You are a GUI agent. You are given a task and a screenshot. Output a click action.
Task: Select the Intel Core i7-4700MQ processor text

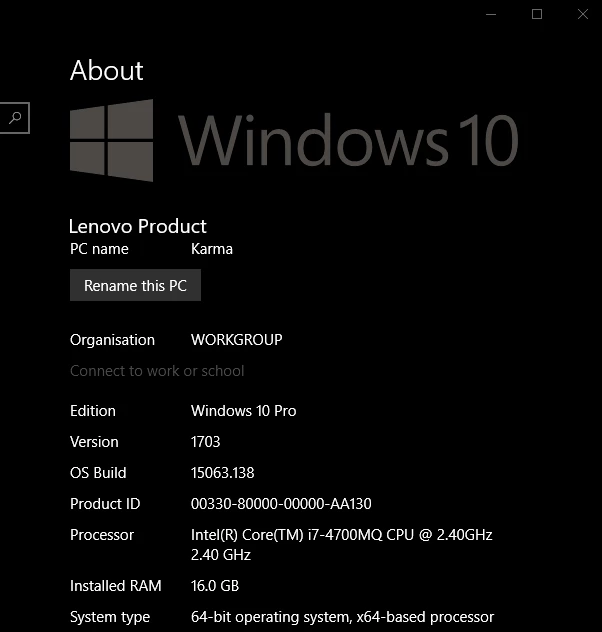[x=342, y=545]
